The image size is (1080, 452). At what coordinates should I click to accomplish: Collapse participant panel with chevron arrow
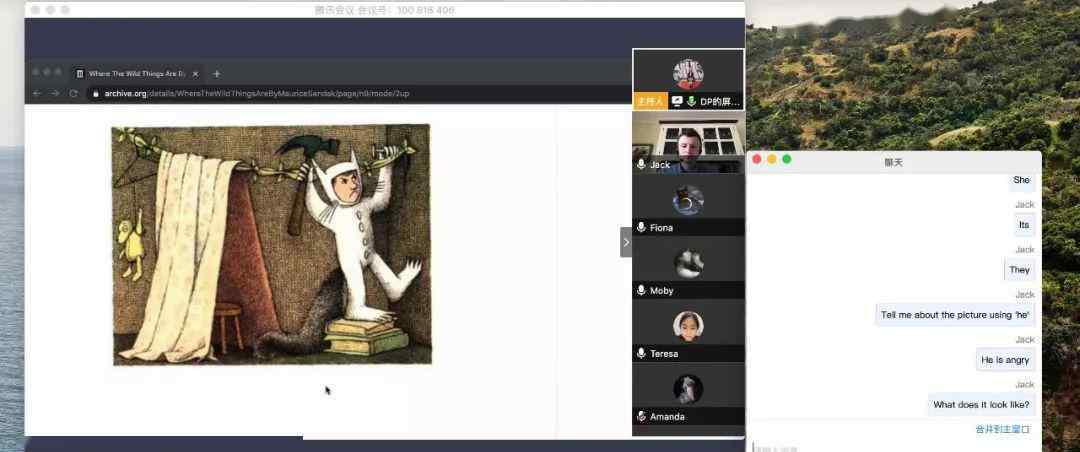tap(625, 242)
